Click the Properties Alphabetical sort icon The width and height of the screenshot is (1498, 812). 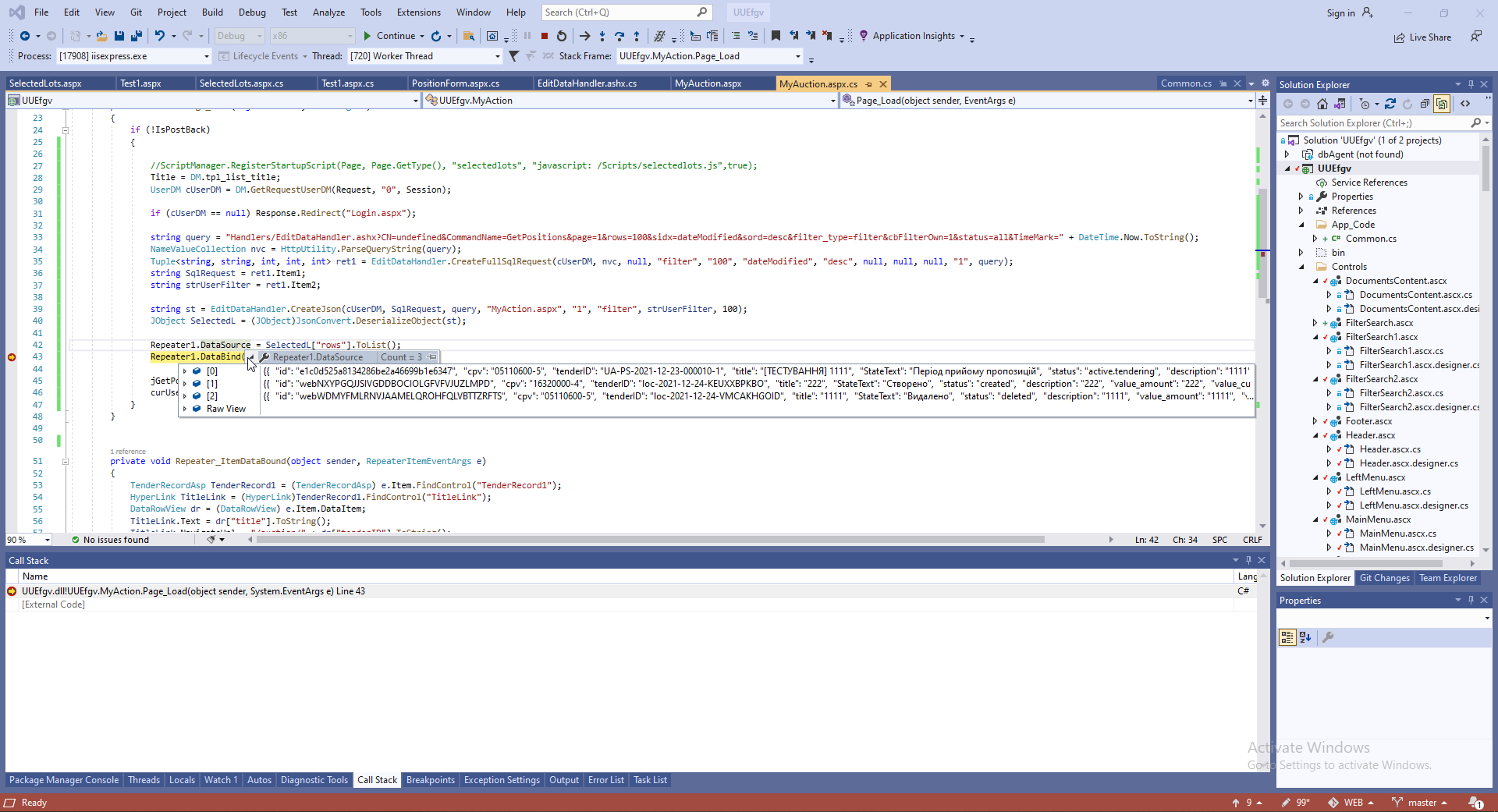tap(1305, 637)
